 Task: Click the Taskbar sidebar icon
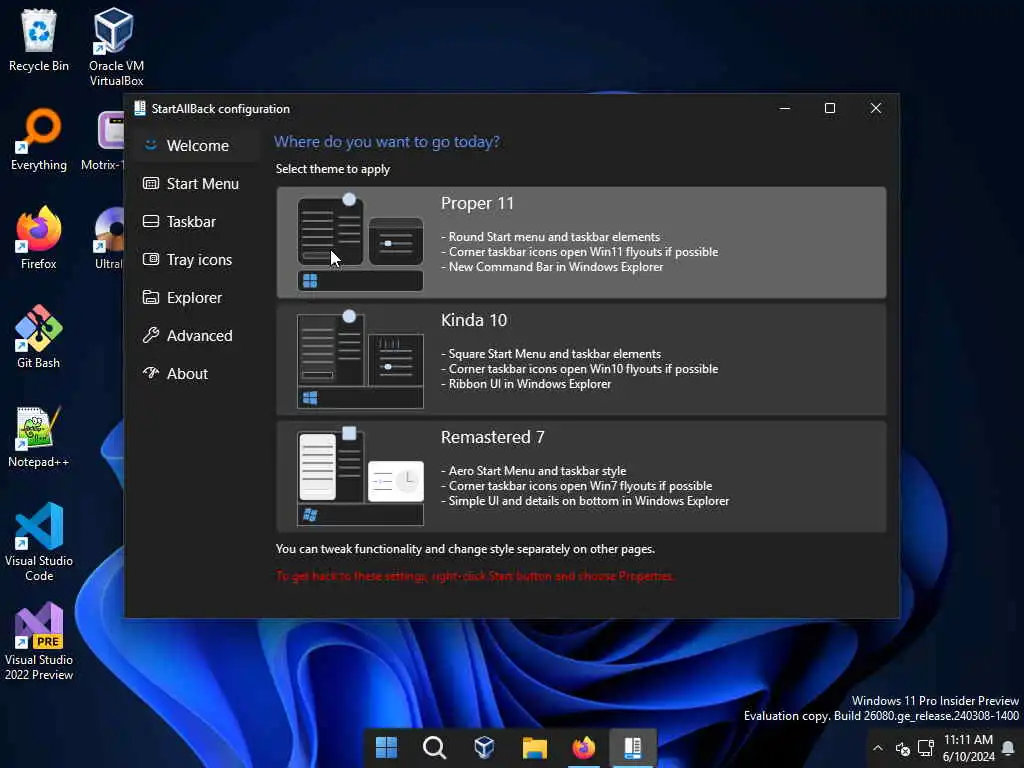pos(151,221)
